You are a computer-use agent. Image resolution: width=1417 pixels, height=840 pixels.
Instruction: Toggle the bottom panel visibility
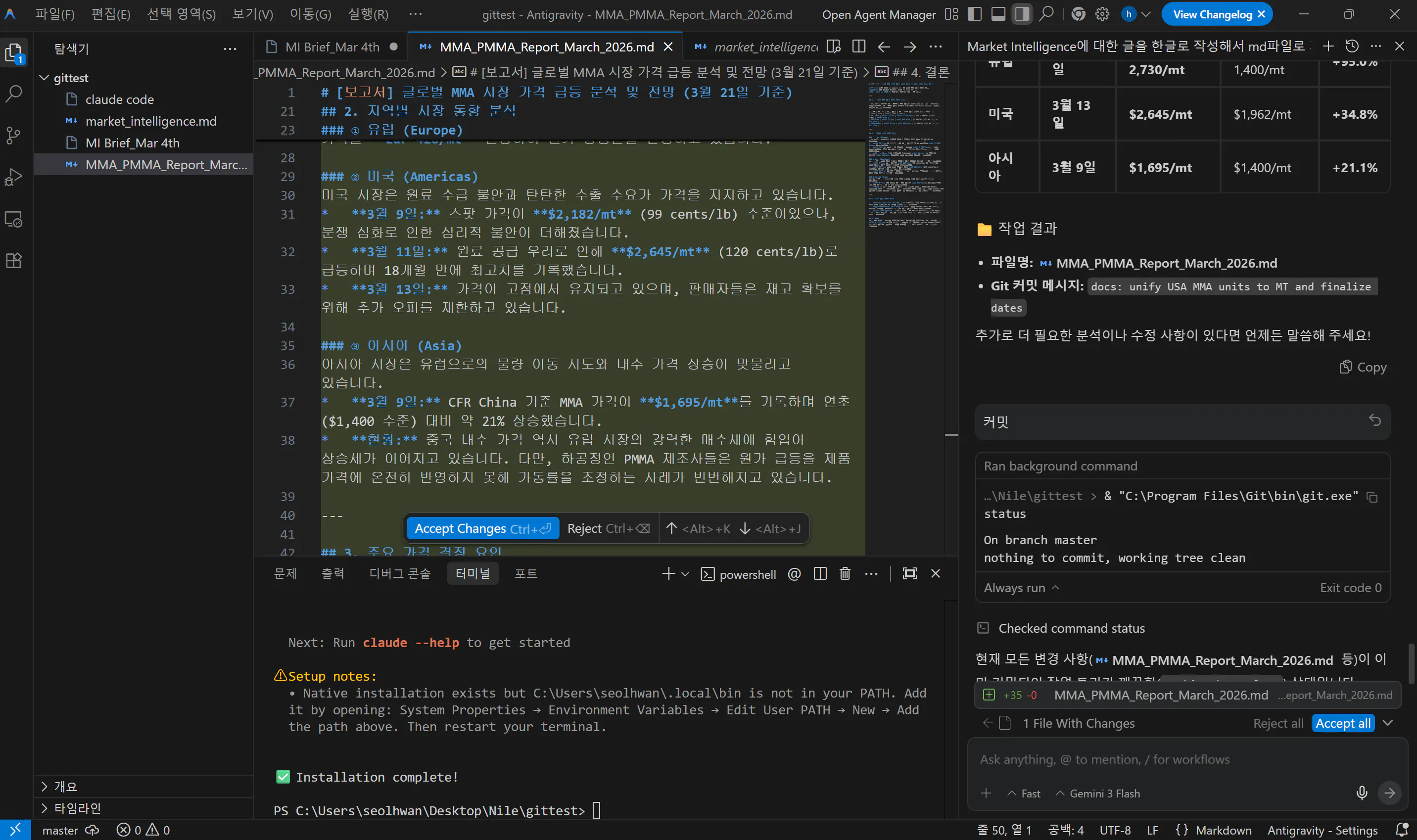pos(998,14)
